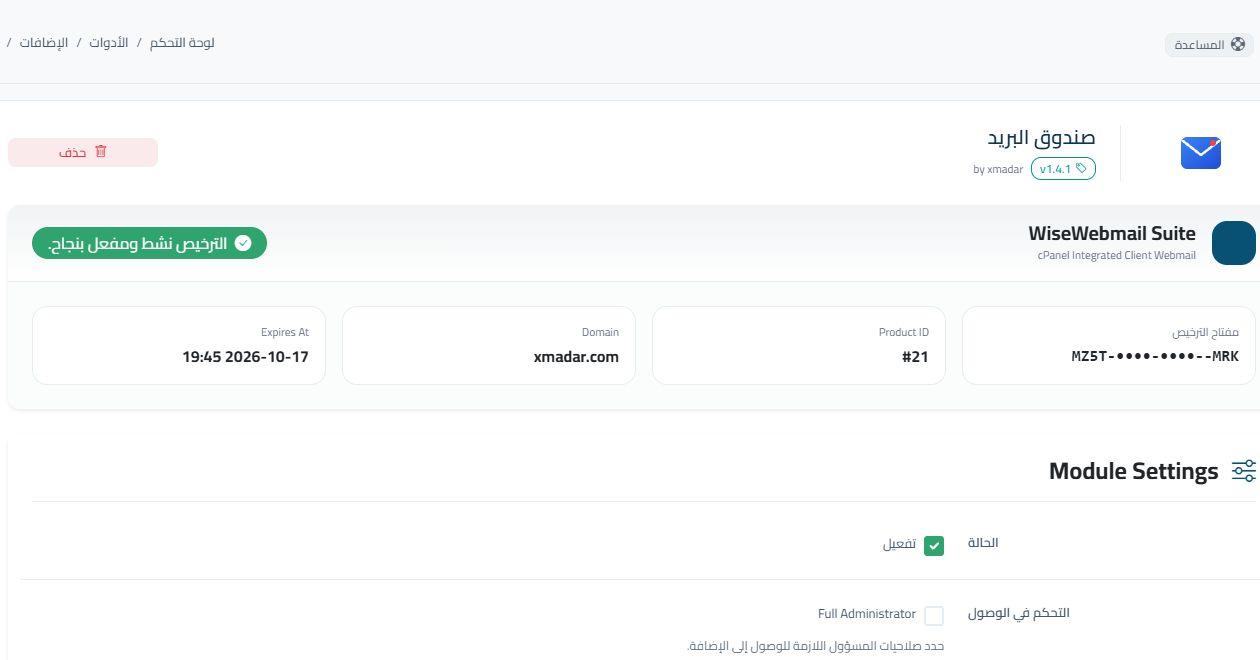Click the checkmark icon in license badge
This screenshot has height=660, width=1260.
(x=243, y=243)
